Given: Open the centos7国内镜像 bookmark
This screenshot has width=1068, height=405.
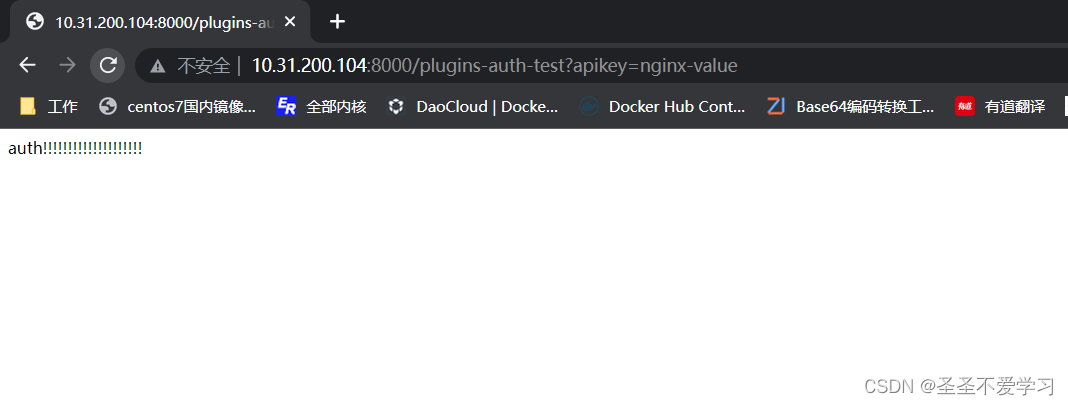Looking at the screenshot, I should [178, 106].
